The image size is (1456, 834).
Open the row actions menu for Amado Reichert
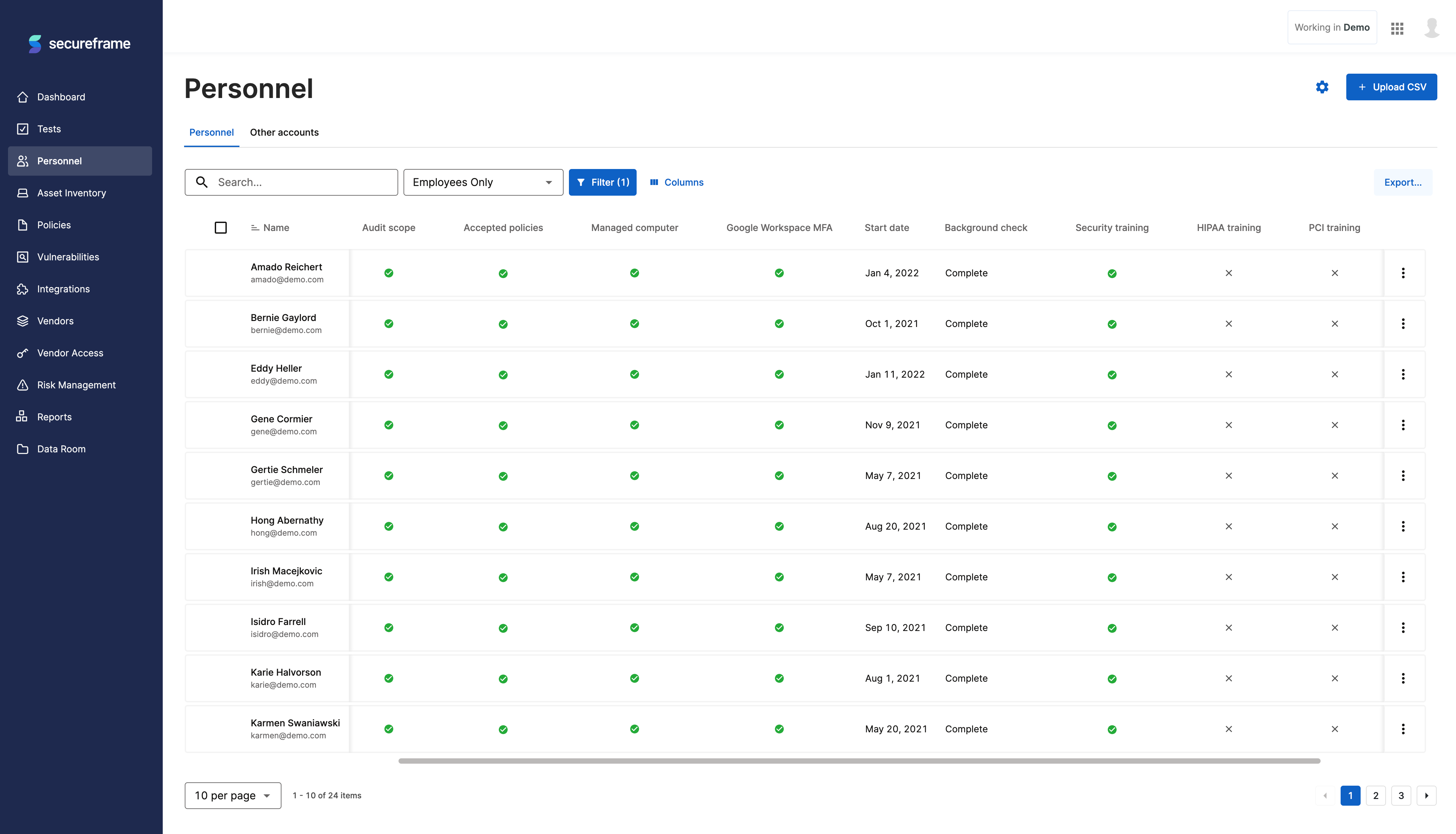tap(1403, 273)
